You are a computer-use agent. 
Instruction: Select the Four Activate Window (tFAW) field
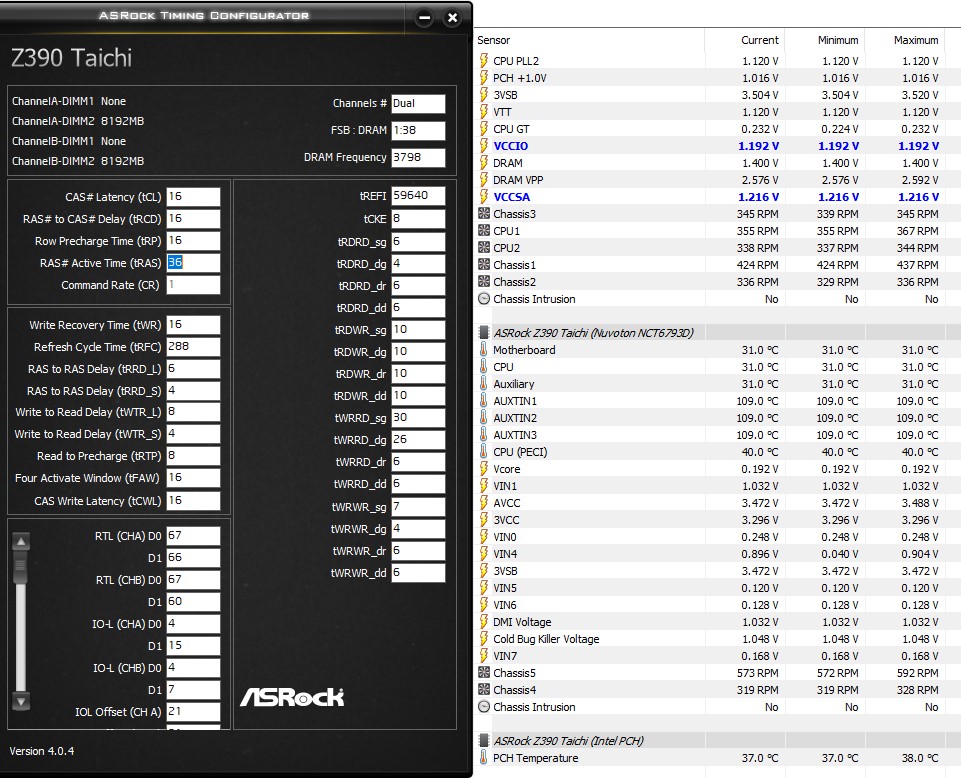193,478
